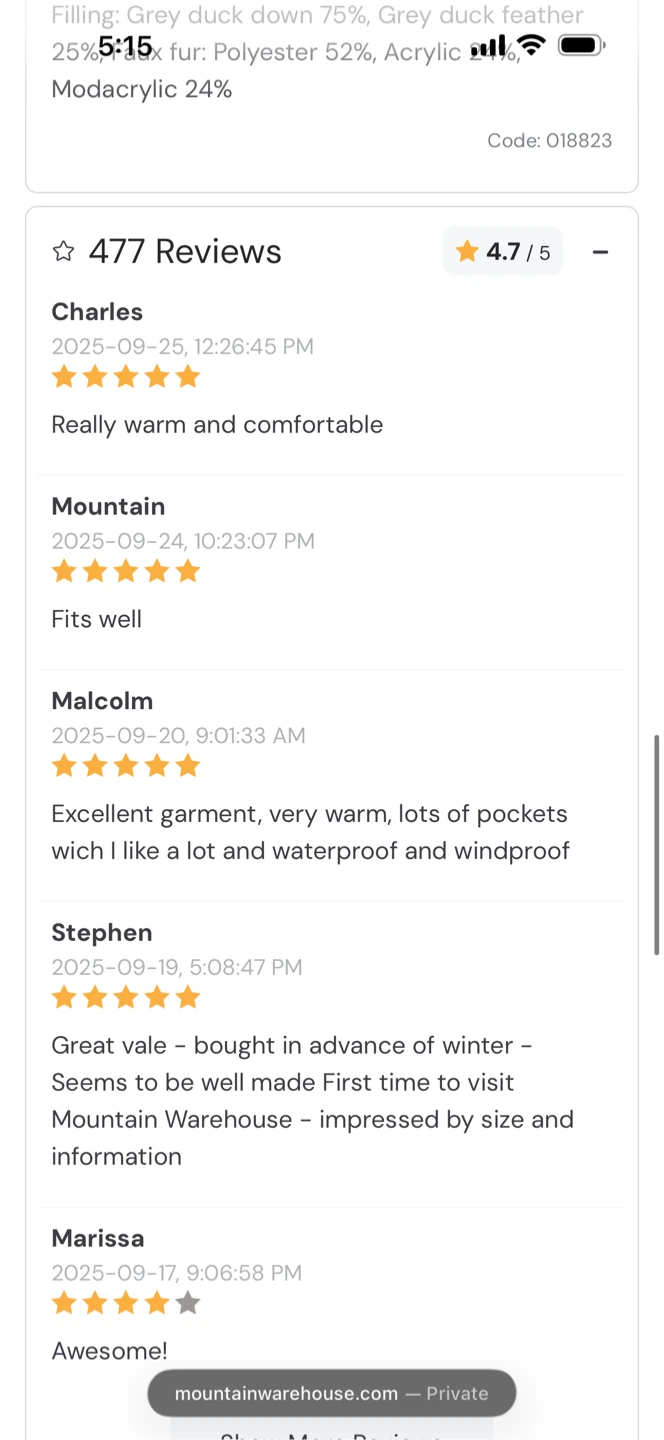
Task: Tap the first star under Mountain's review
Action: (x=63, y=571)
